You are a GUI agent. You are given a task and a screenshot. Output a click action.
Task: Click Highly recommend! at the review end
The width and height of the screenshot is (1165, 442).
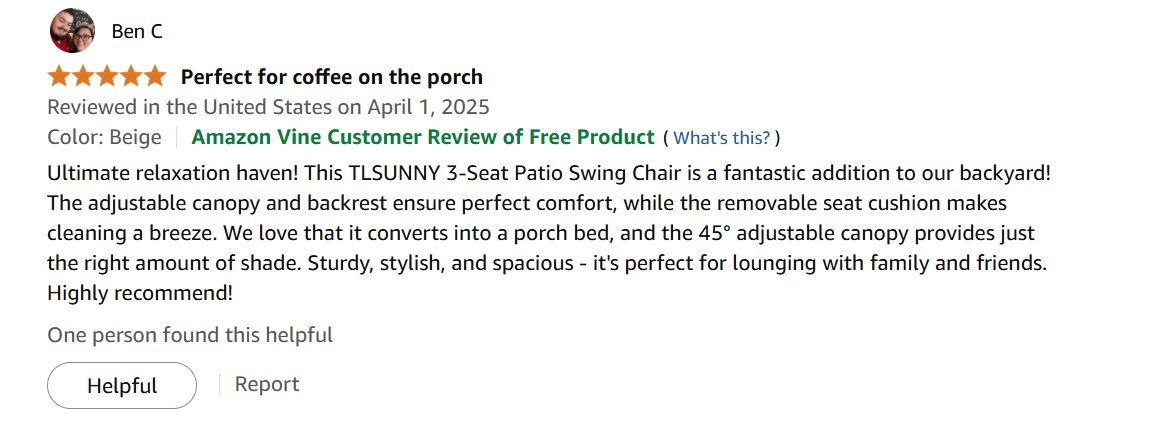point(140,293)
